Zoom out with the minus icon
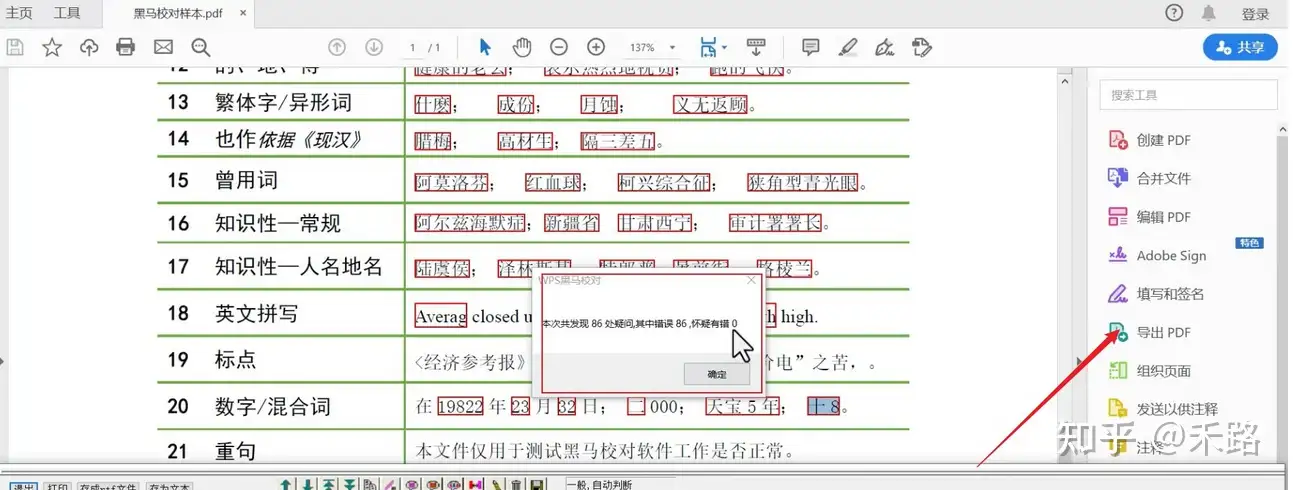The width and height of the screenshot is (1293, 490). [x=559, y=47]
